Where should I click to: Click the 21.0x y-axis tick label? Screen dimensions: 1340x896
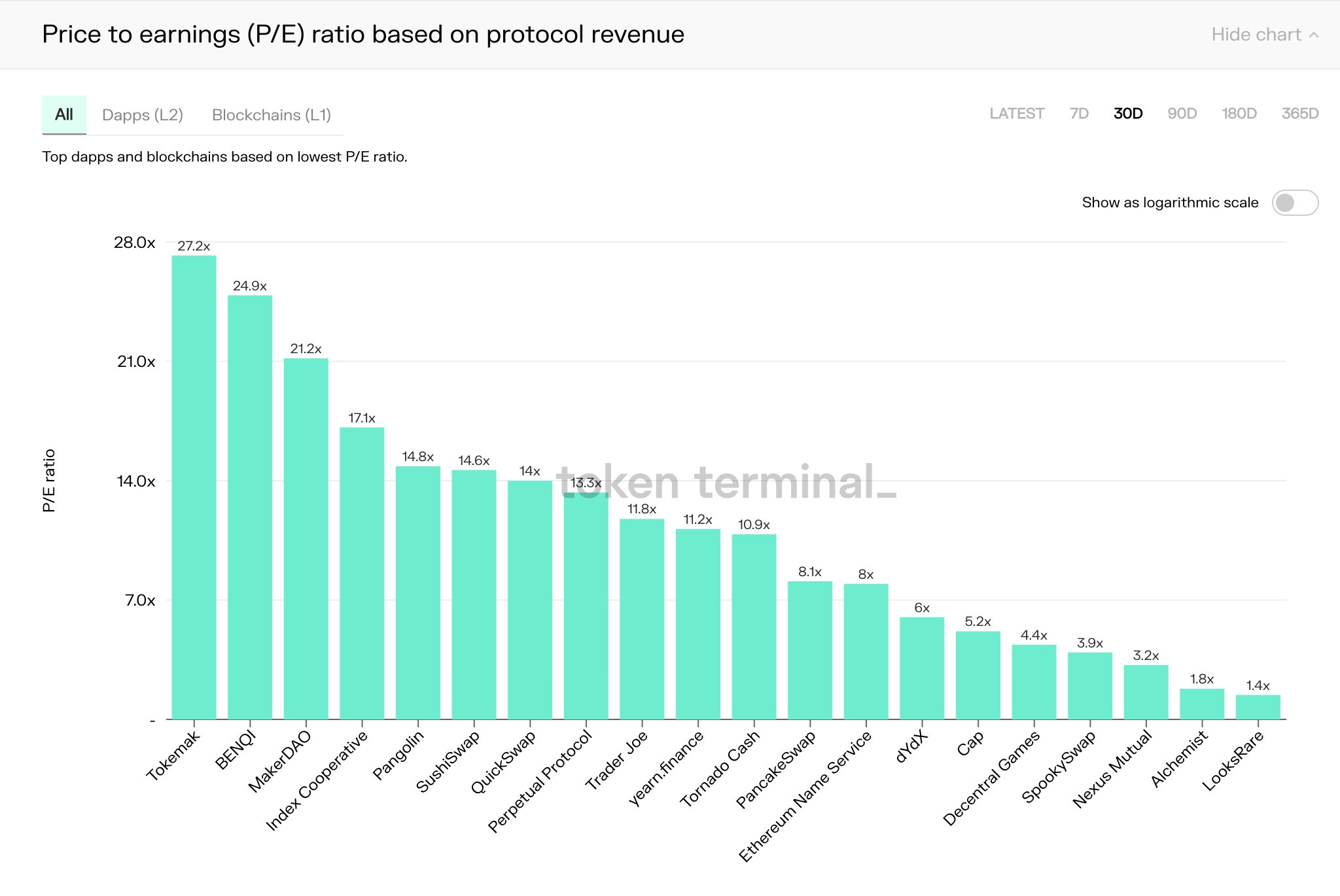click(135, 362)
